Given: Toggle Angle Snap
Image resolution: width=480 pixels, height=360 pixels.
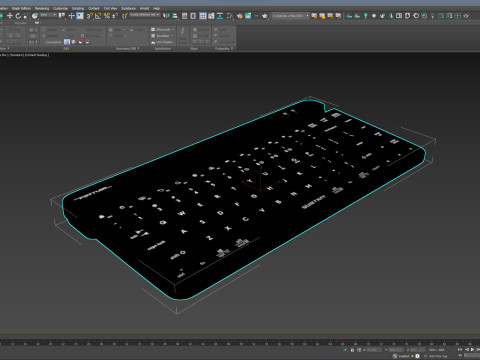Looking at the screenshot, I should 98,15.
